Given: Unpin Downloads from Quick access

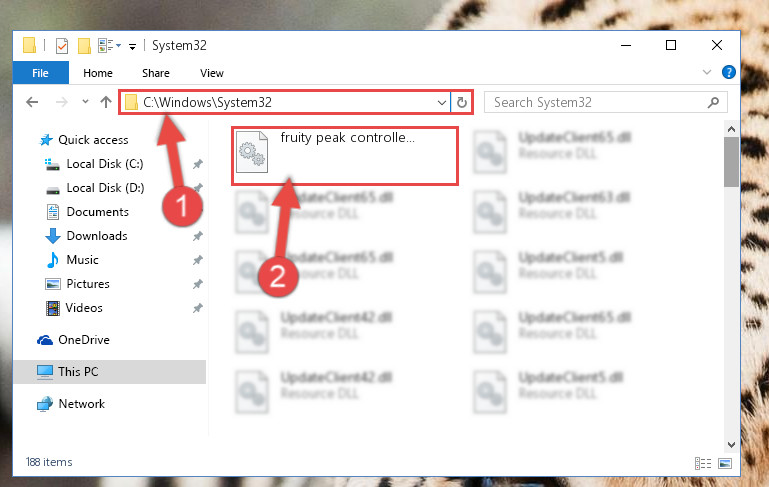Looking at the screenshot, I should [x=198, y=236].
